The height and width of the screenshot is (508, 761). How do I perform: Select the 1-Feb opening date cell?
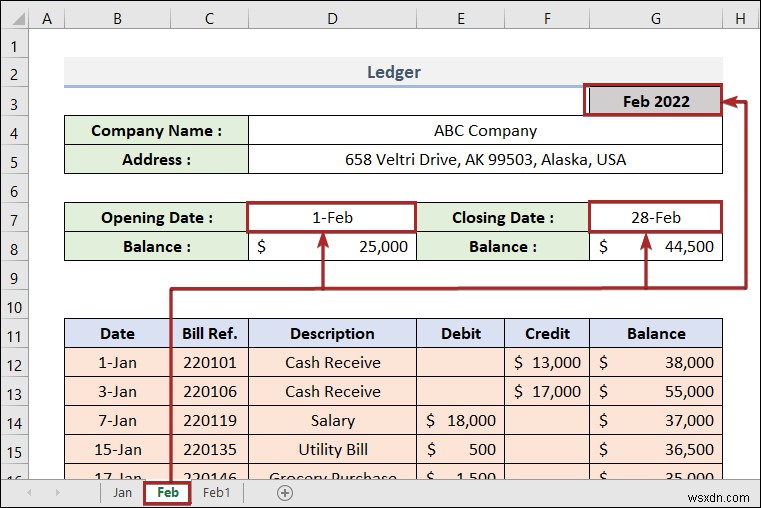point(332,217)
